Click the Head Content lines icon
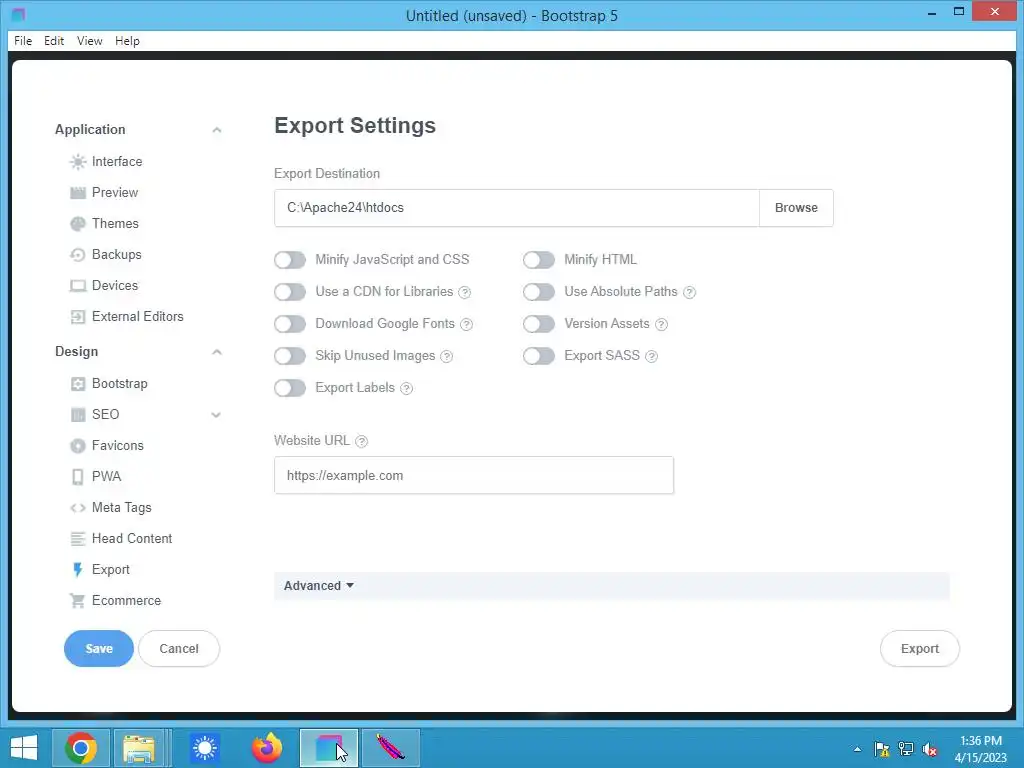Screen dimensions: 1024x768 (78, 539)
